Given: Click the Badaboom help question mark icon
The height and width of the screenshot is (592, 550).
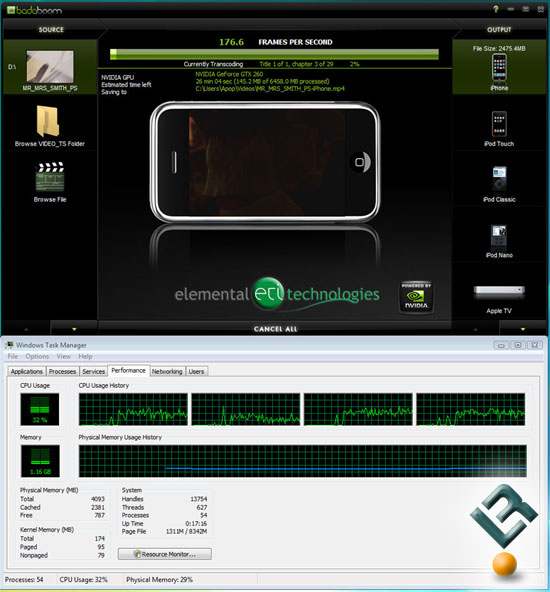Looking at the screenshot, I should pyautogui.click(x=496, y=9).
